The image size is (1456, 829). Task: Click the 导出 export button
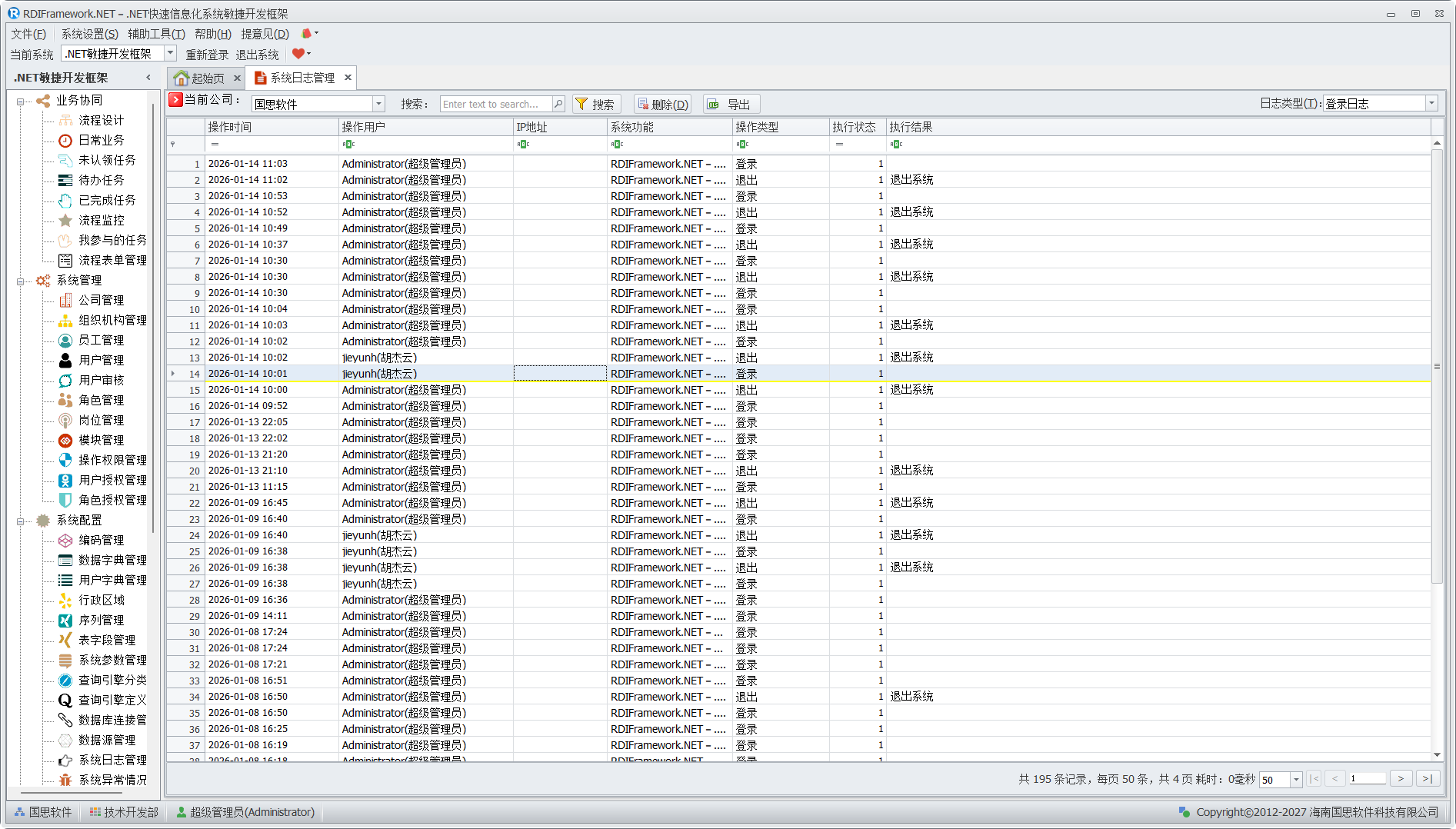click(x=731, y=104)
